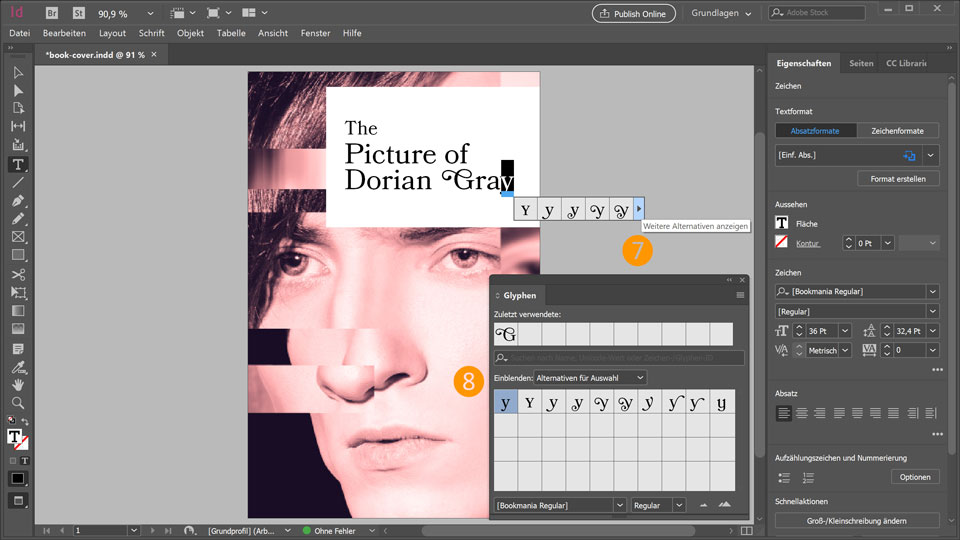Select the Rectangle Frame tool
Screen dimensions: 960x540
pyautogui.click(x=18, y=237)
